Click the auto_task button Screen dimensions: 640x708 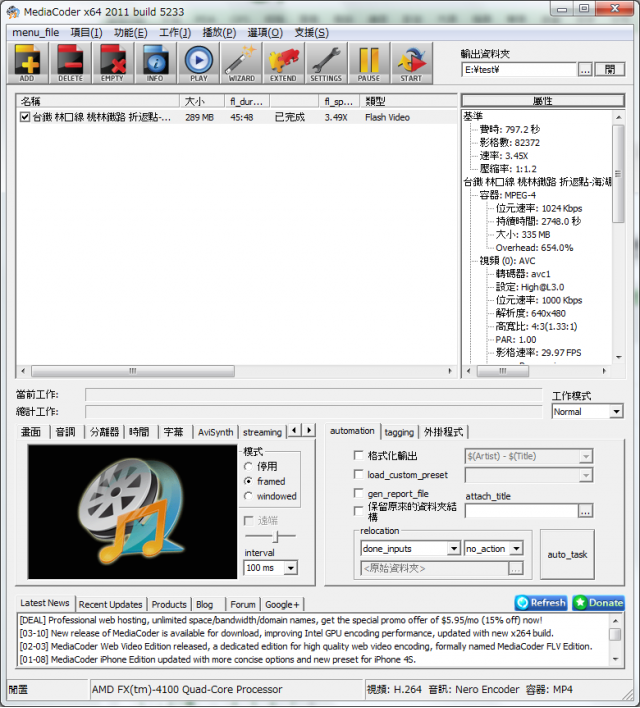pos(567,554)
